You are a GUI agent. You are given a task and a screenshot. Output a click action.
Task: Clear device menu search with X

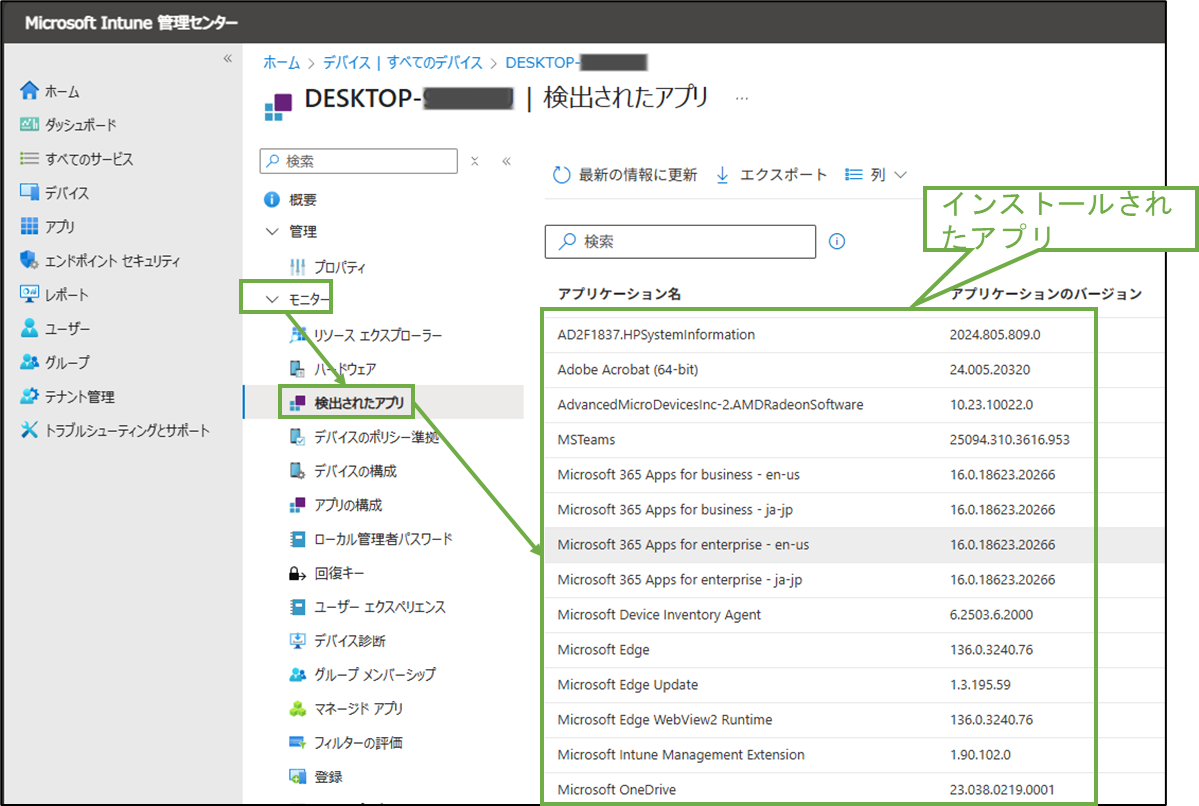tap(475, 161)
